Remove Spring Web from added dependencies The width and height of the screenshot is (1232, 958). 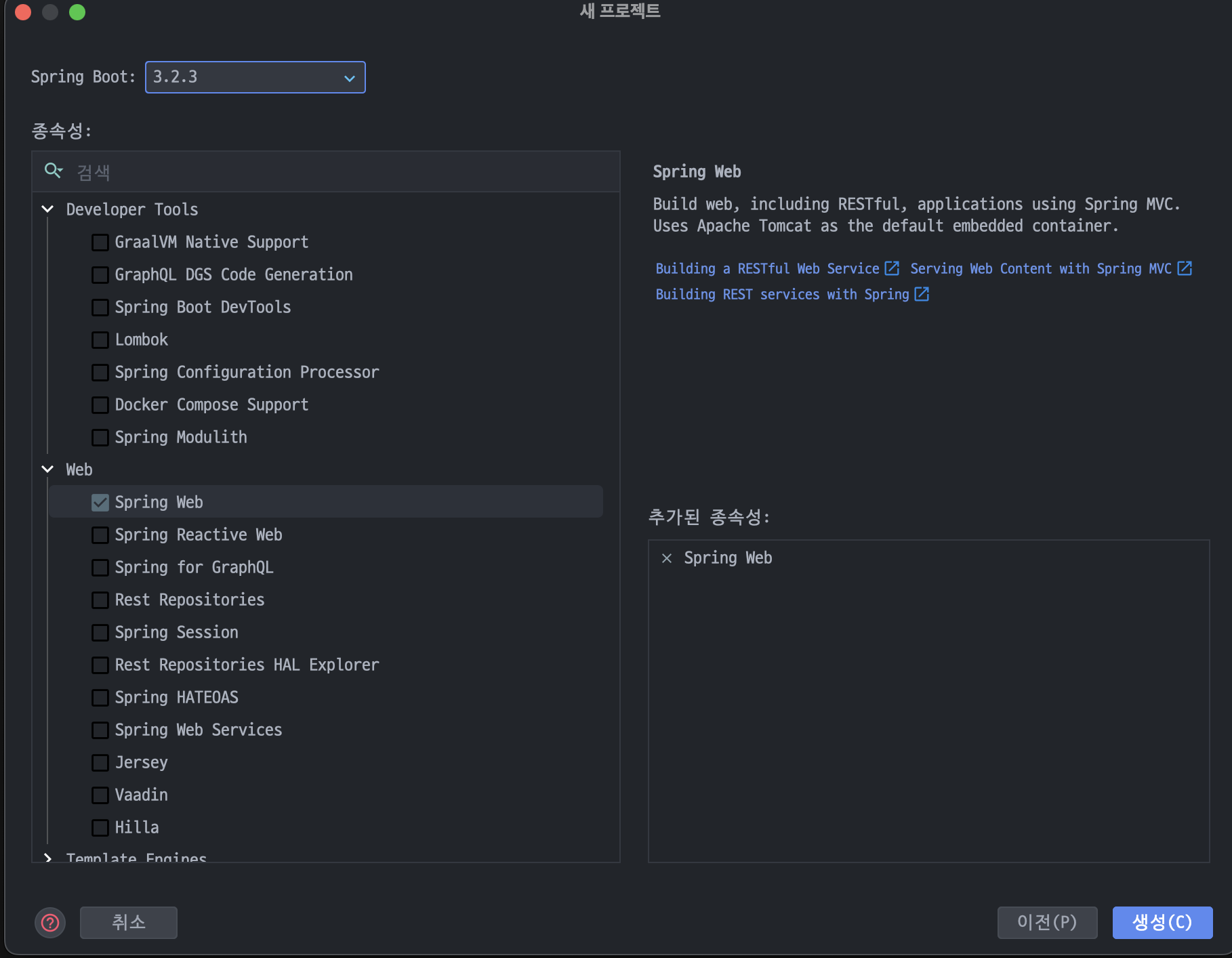pos(667,558)
